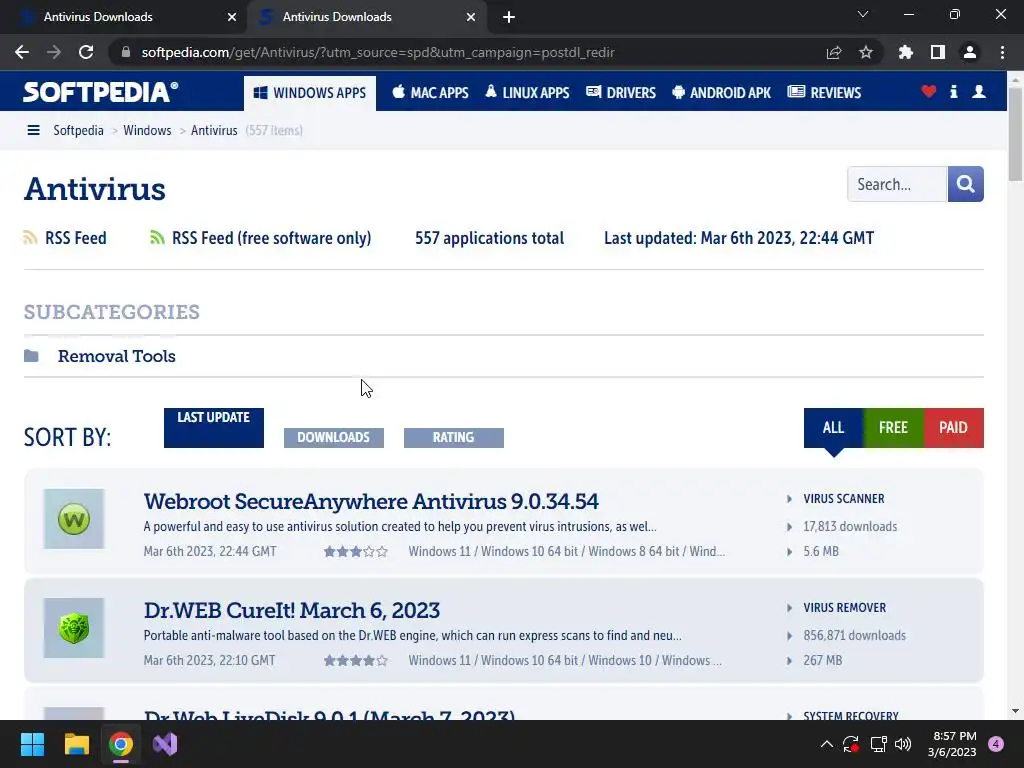This screenshot has width=1024, height=768.
Task: Sort the list by Last Update
Action: tap(214, 428)
